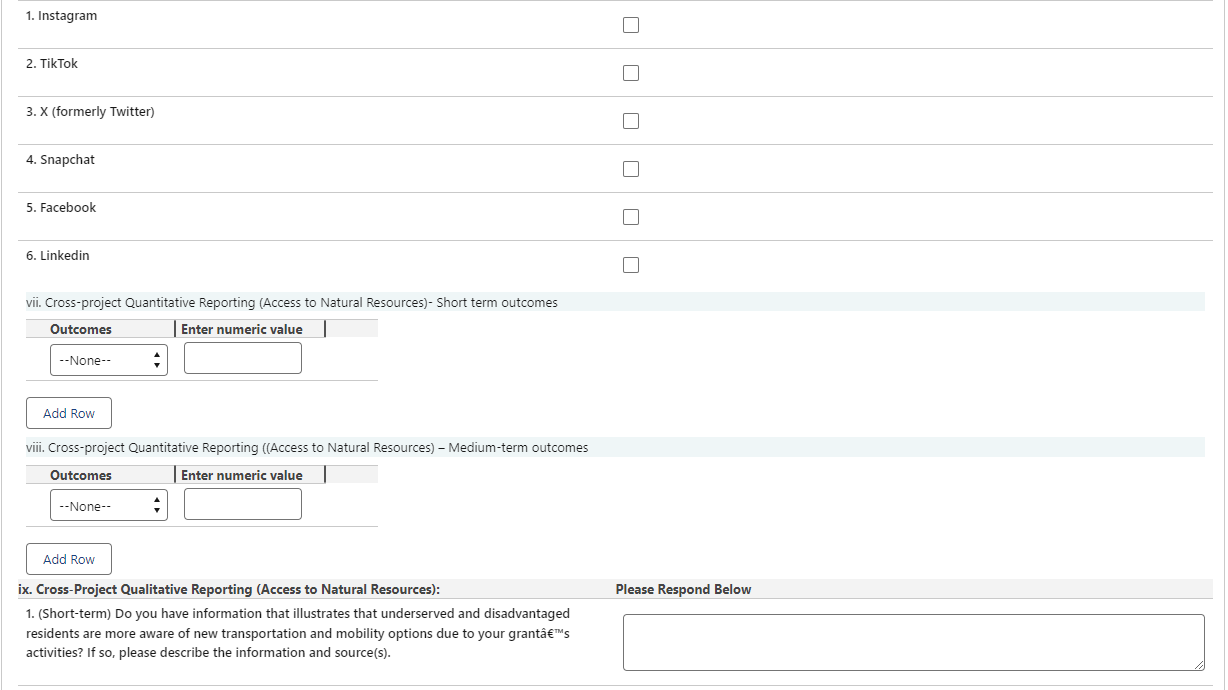
Task: Click the qualitative response text area
Action: tap(913, 642)
